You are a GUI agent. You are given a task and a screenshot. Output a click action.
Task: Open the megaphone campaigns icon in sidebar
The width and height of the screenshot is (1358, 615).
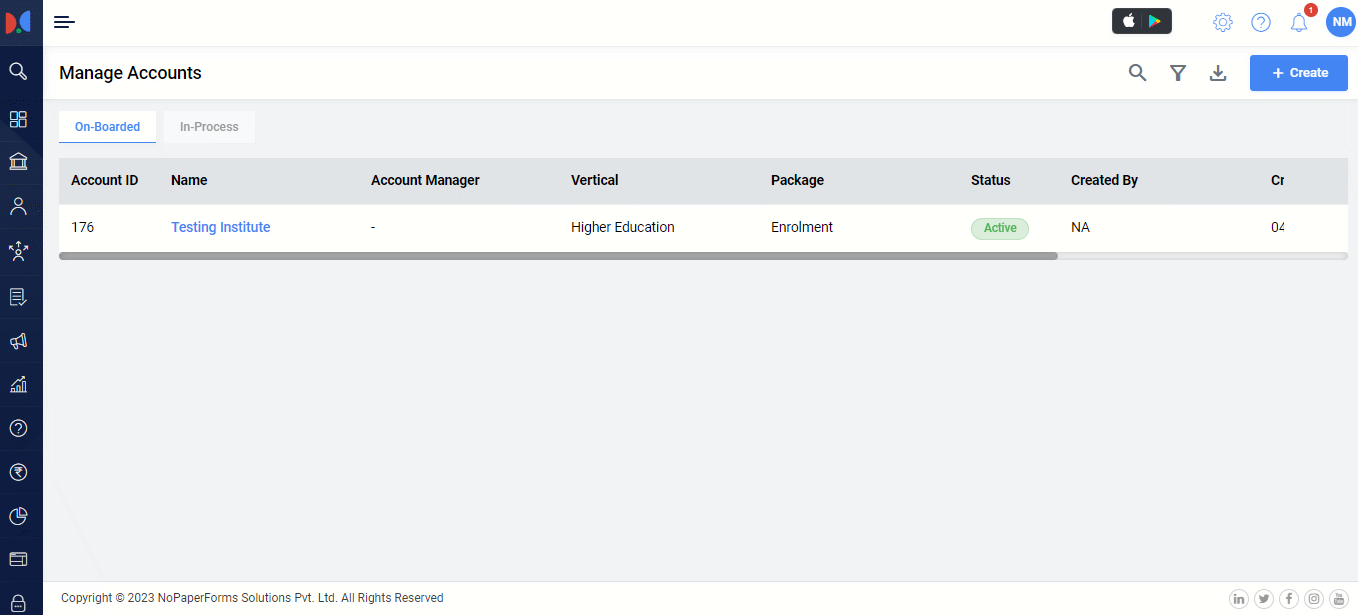click(18, 341)
